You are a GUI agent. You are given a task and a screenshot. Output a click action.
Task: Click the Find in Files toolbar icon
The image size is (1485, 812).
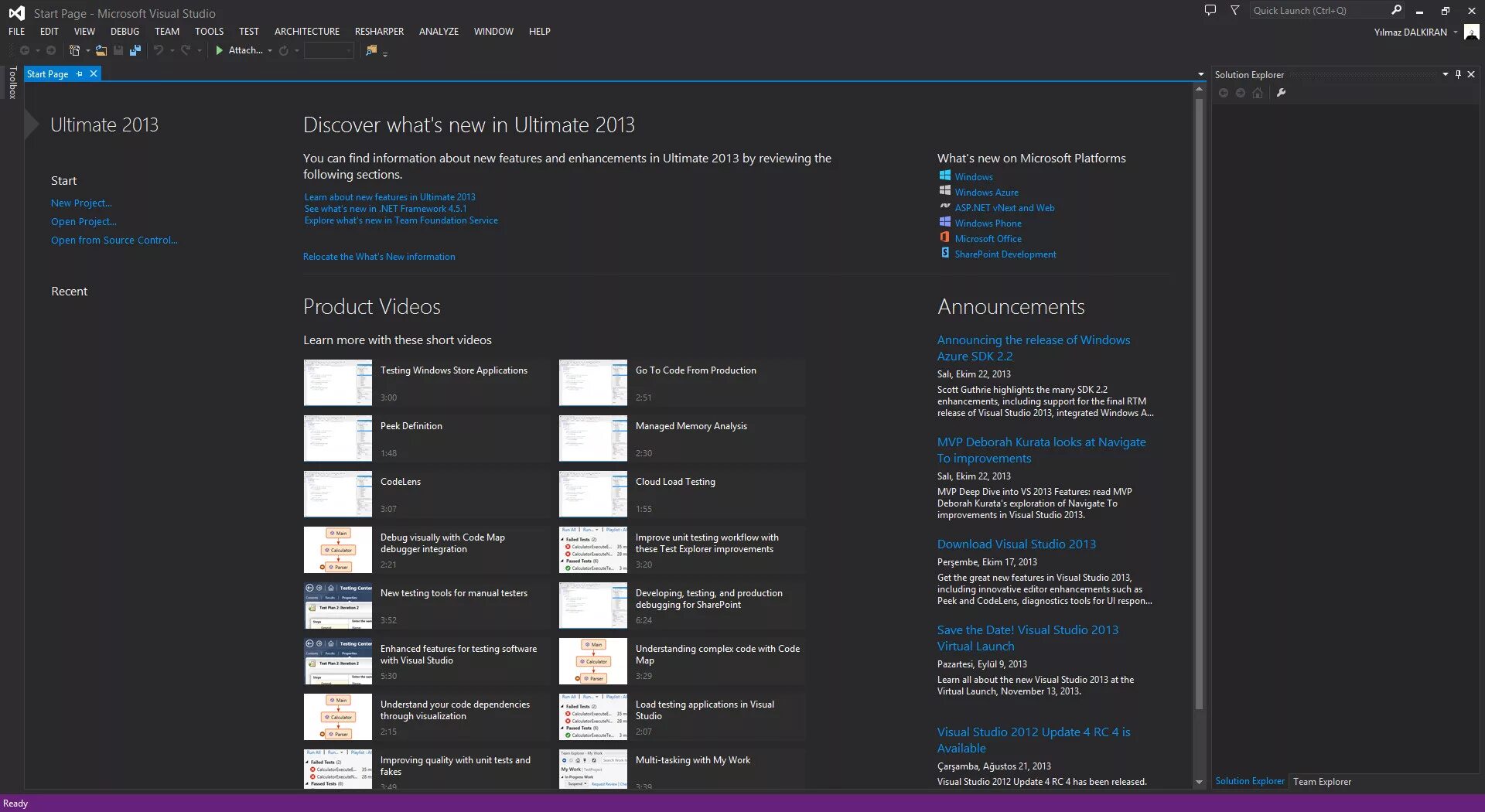(371, 50)
